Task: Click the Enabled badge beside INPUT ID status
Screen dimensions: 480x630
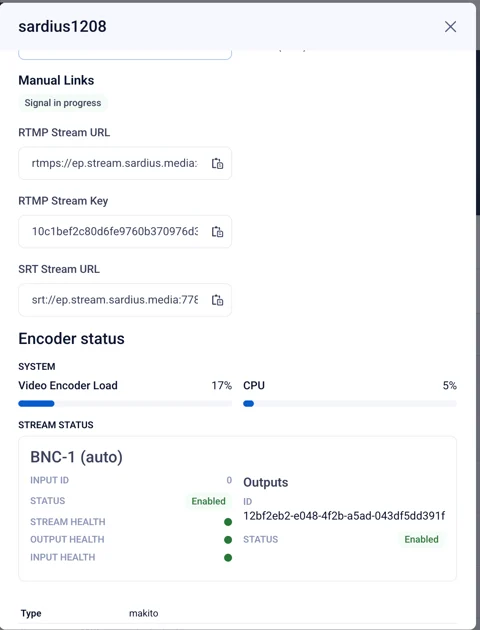Action: [x=208, y=501]
